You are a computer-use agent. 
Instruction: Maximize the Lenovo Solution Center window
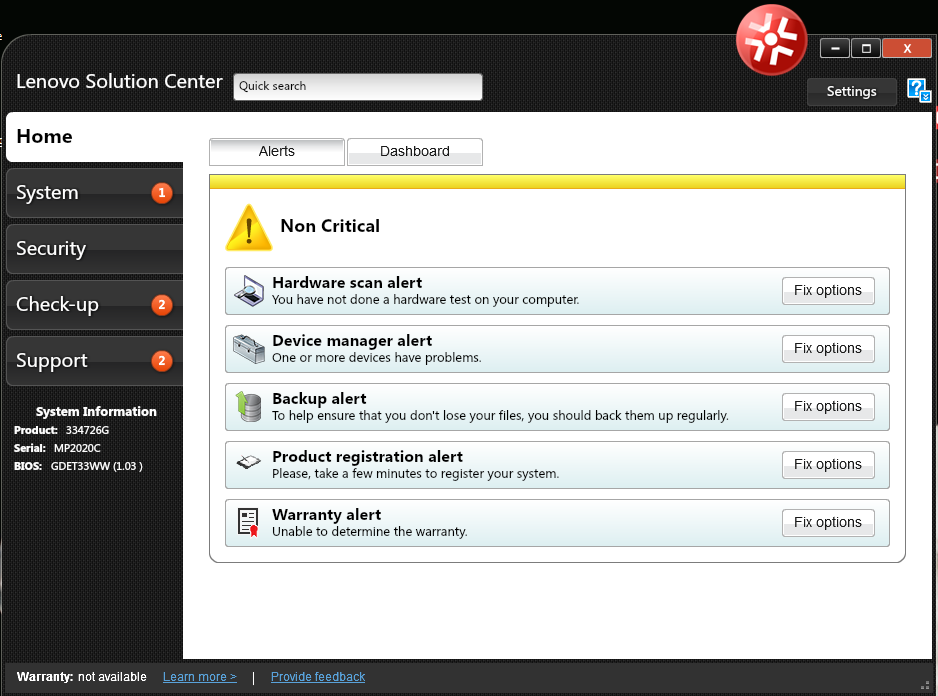click(866, 48)
